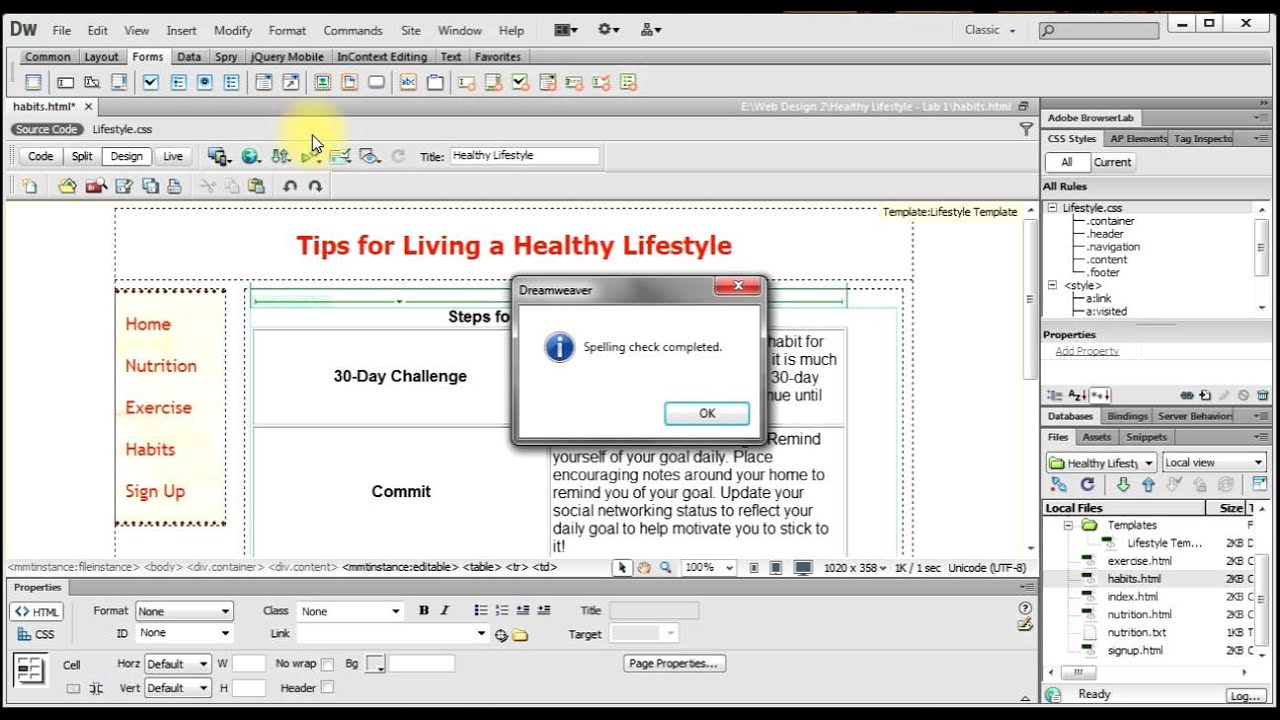Click the Title field containing Healthy Lifestyle

(x=524, y=156)
